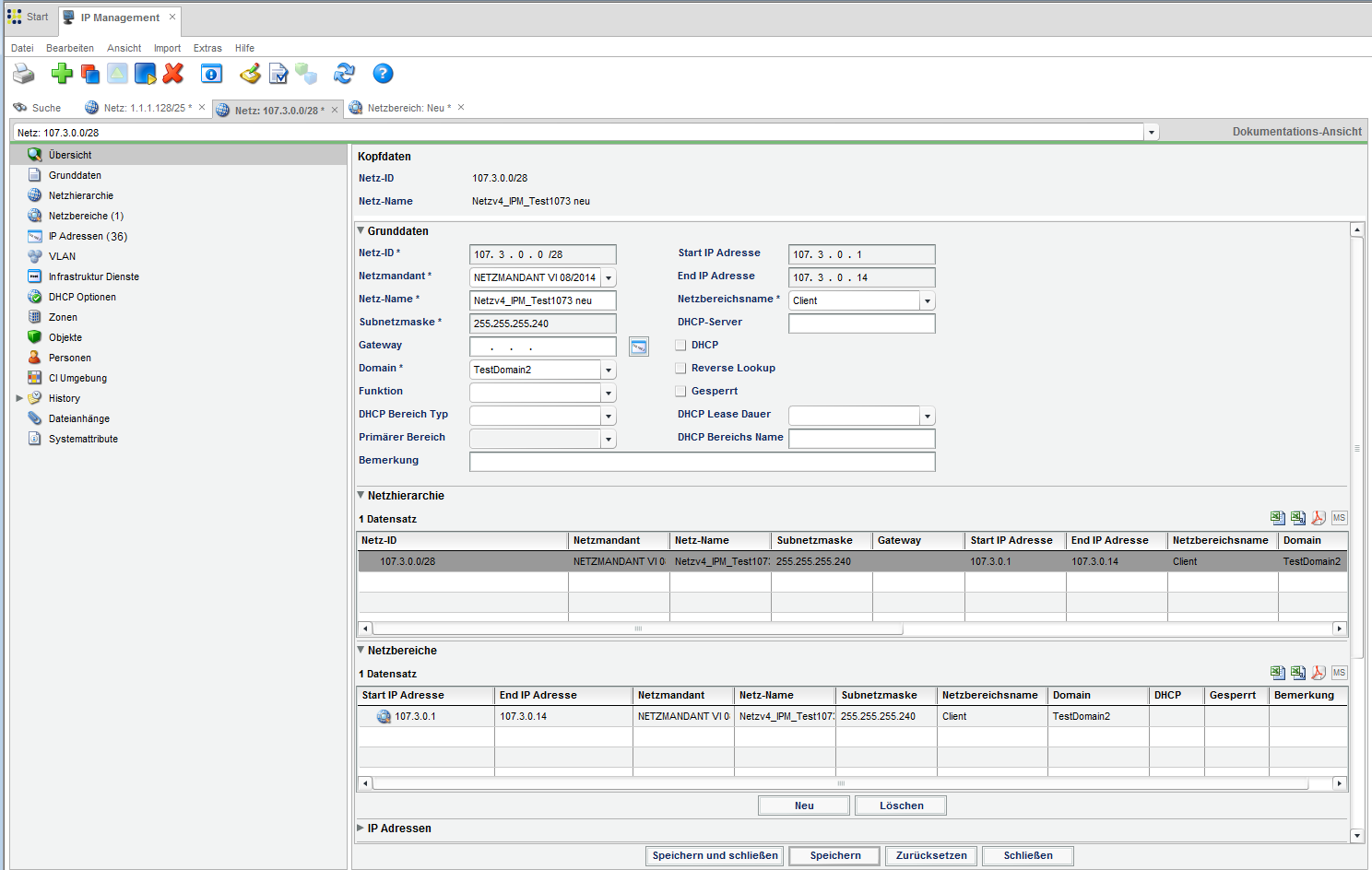Open the Help icon with the question mark
Viewport: 1372px width, 870px height.
(382, 74)
